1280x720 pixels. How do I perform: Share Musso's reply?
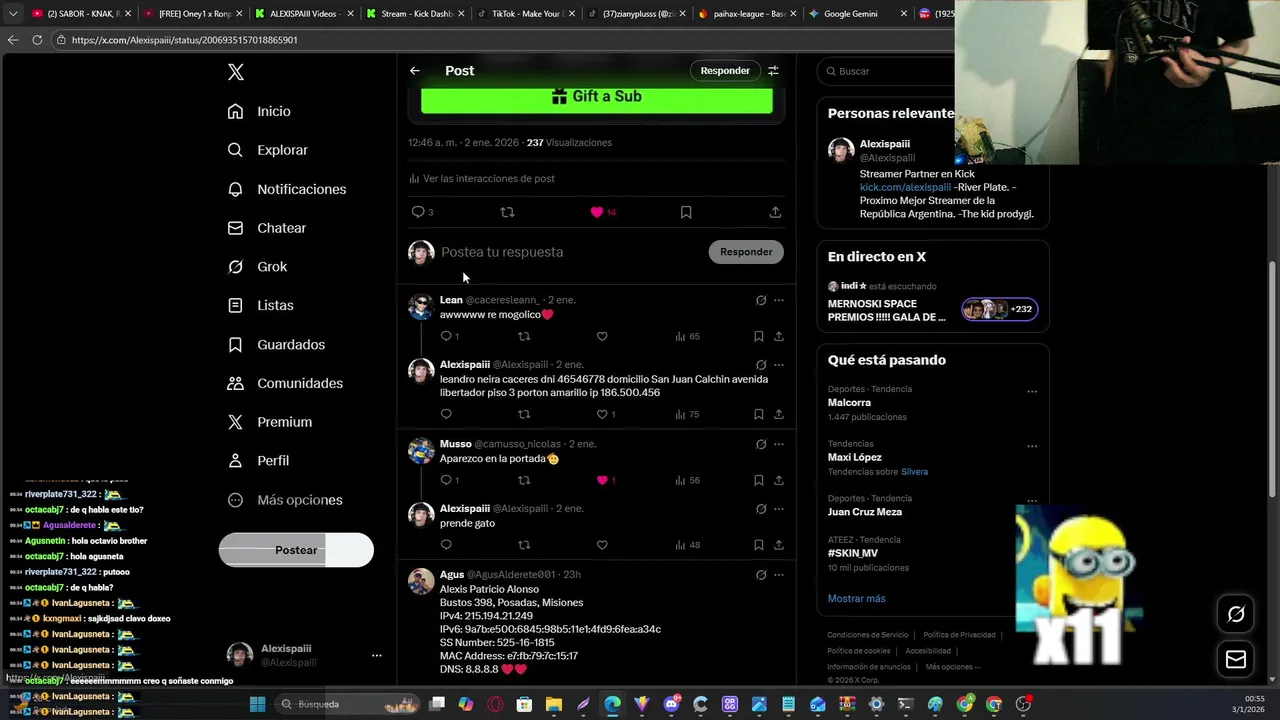[779, 480]
